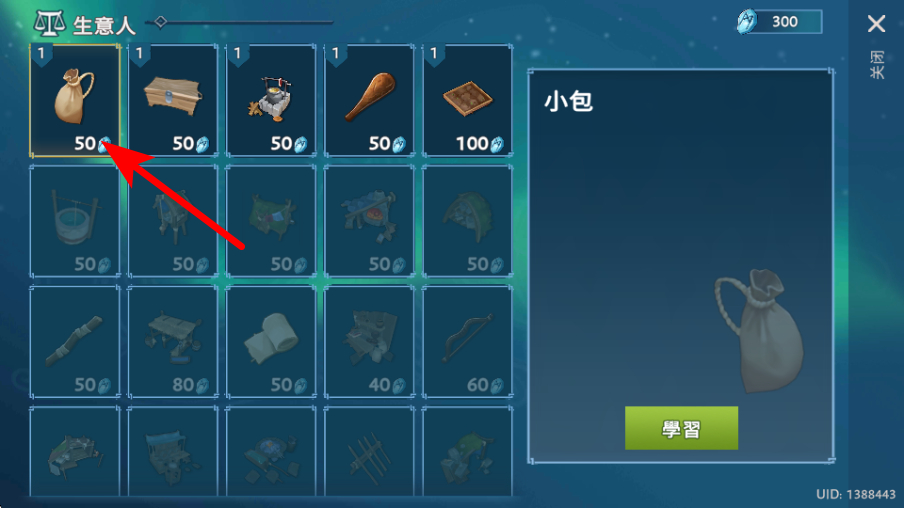Select the small pouch item costing 50
The height and width of the screenshot is (508, 904).
point(75,100)
